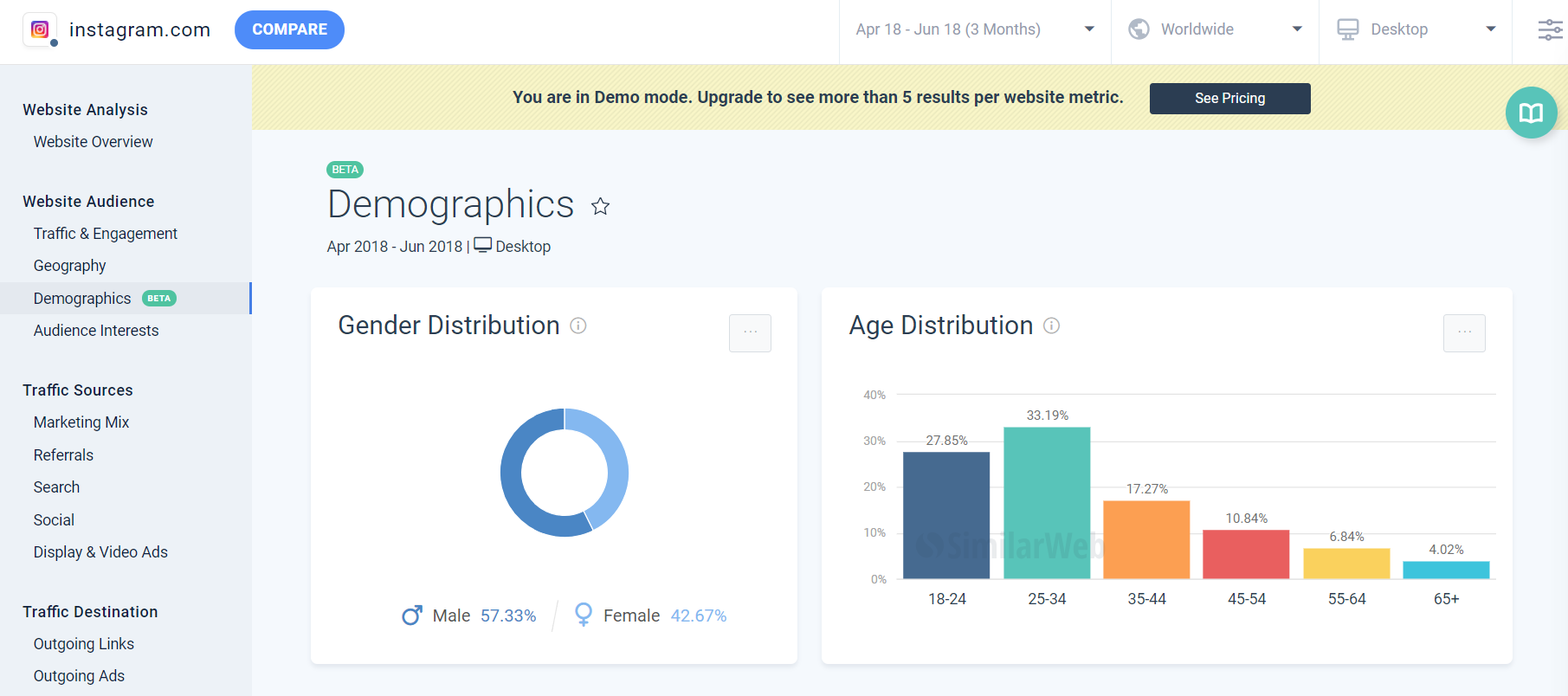This screenshot has width=1568, height=696.
Task: Open the Social traffic page
Action: click(54, 520)
